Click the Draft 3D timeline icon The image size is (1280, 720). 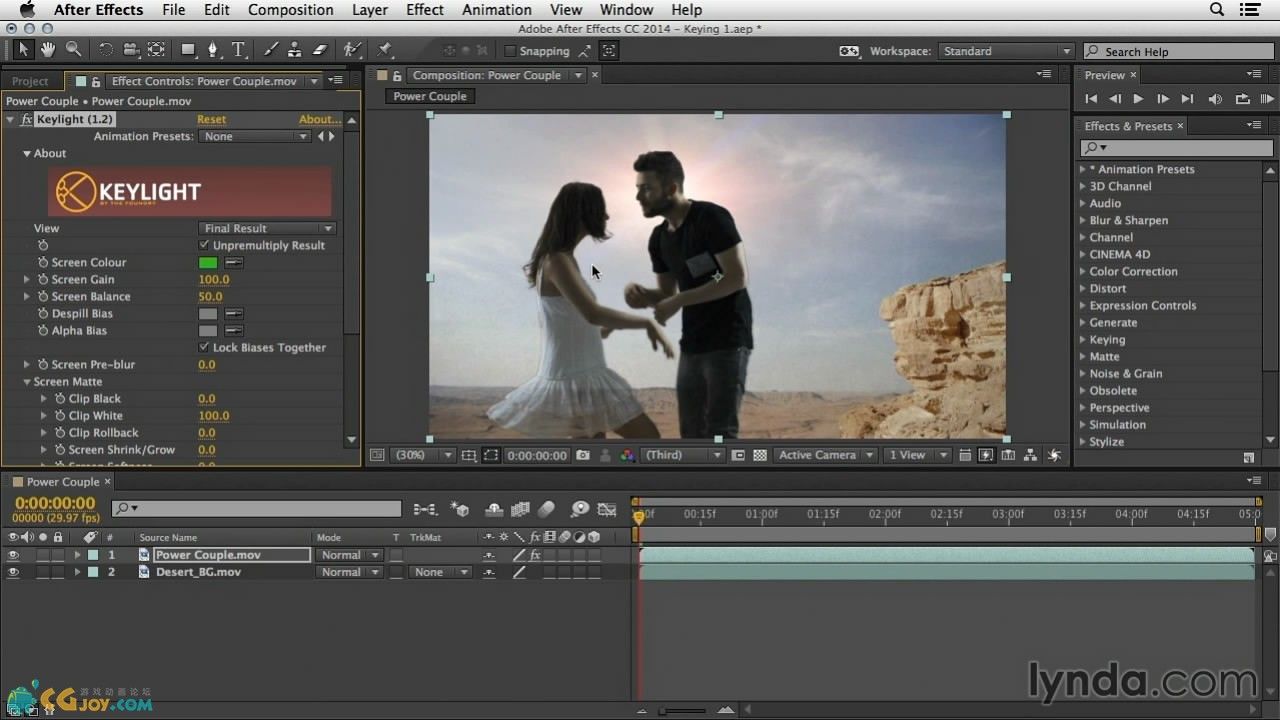pos(460,509)
